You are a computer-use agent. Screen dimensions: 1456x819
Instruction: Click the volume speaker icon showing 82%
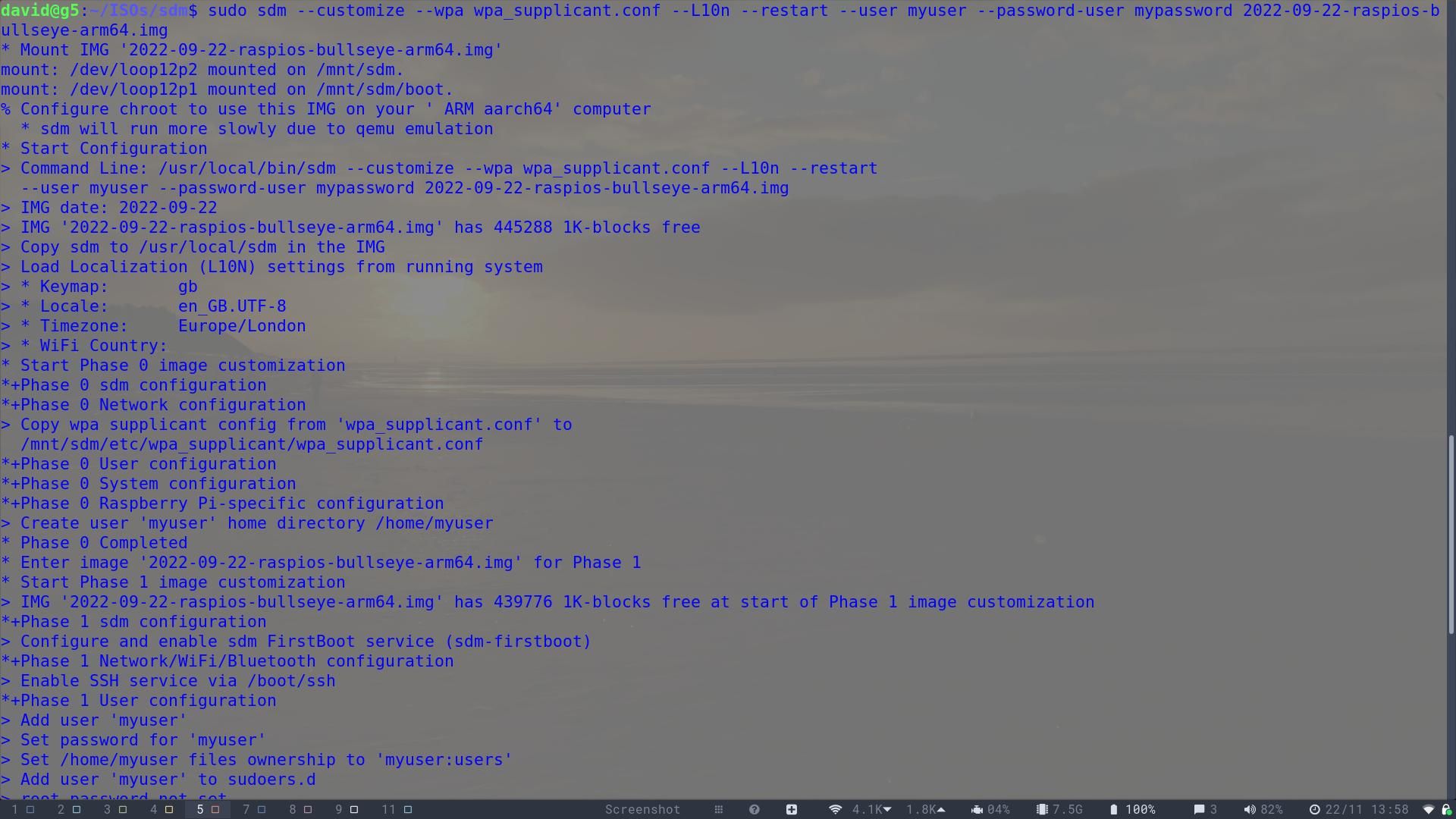(1250, 810)
